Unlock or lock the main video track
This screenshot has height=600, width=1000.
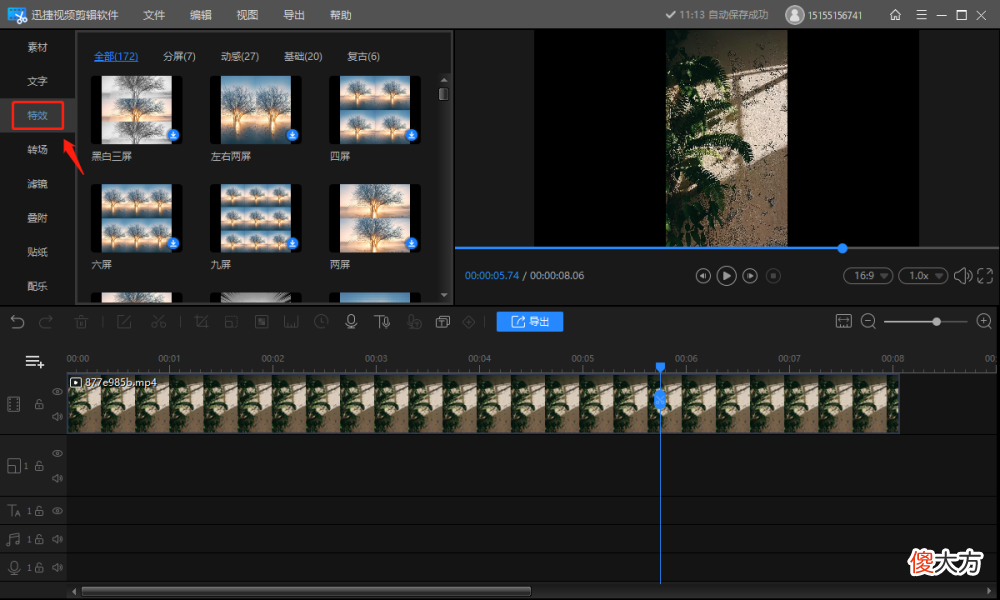coord(39,404)
